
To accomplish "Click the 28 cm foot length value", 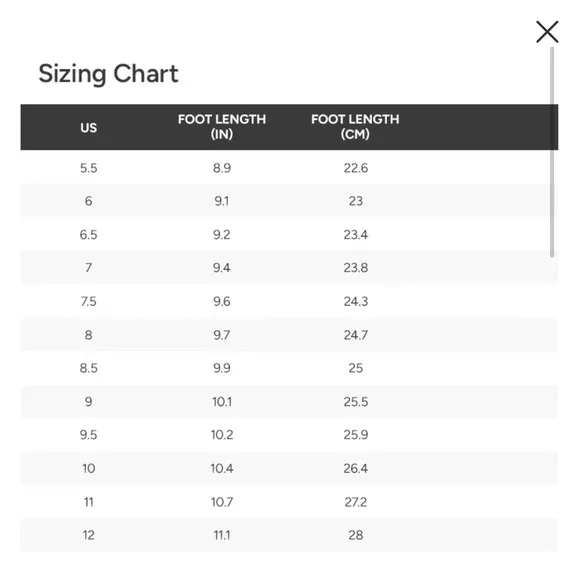I will pyautogui.click(x=355, y=535).
